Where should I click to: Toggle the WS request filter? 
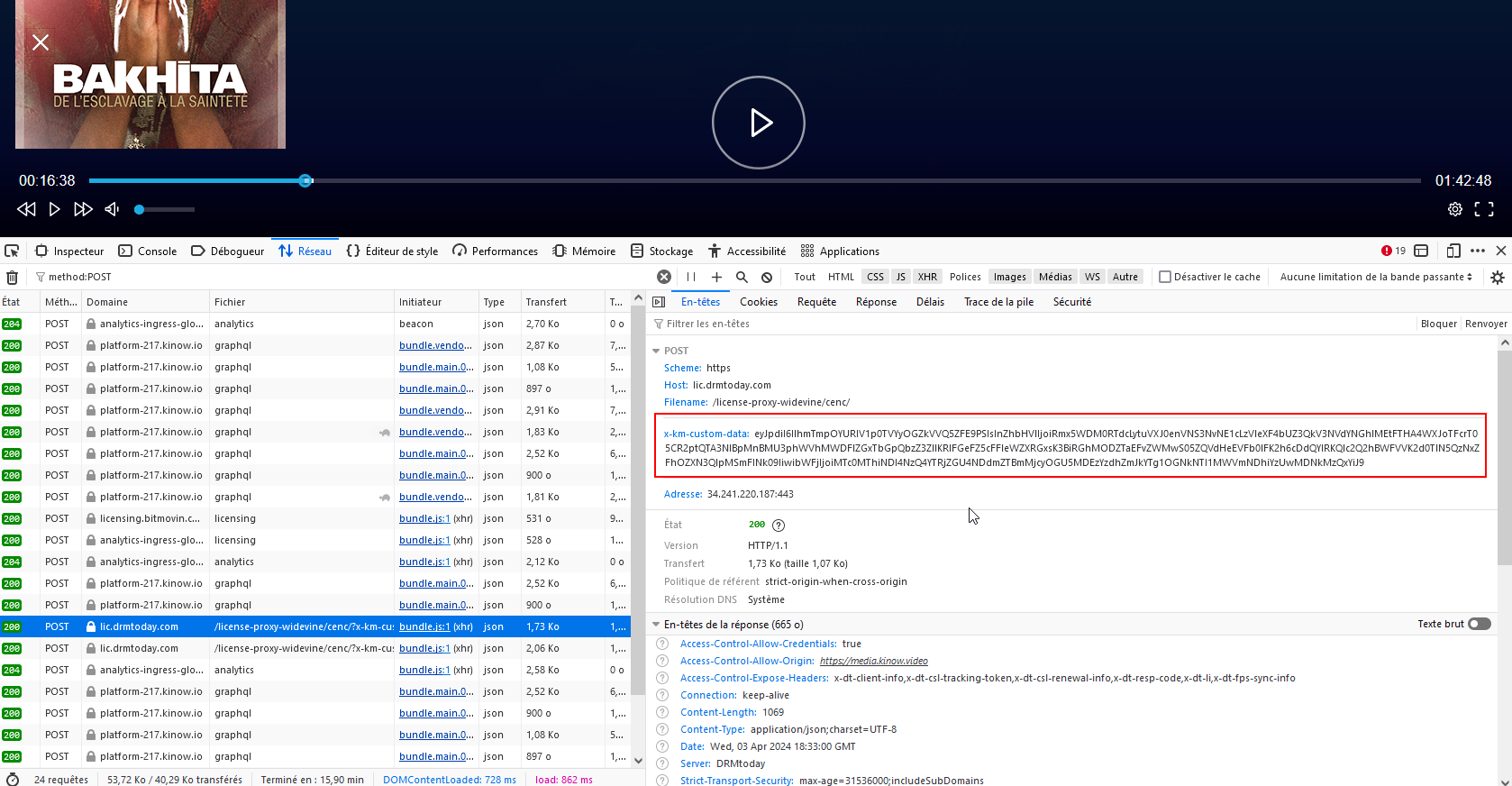[x=1092, y=278]
